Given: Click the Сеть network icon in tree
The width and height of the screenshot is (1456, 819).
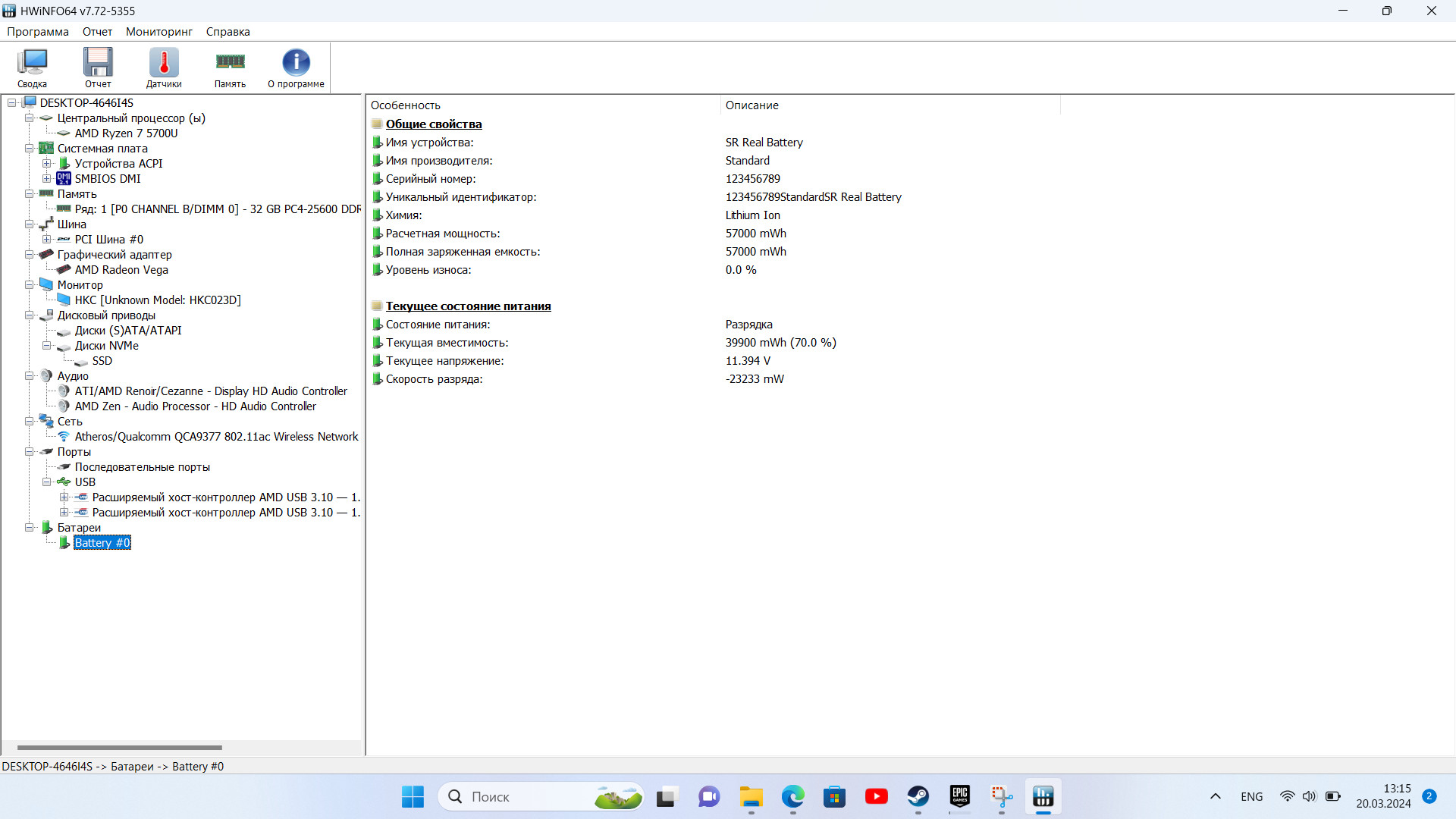Looking at the screenshot, I should coord(46,422).
